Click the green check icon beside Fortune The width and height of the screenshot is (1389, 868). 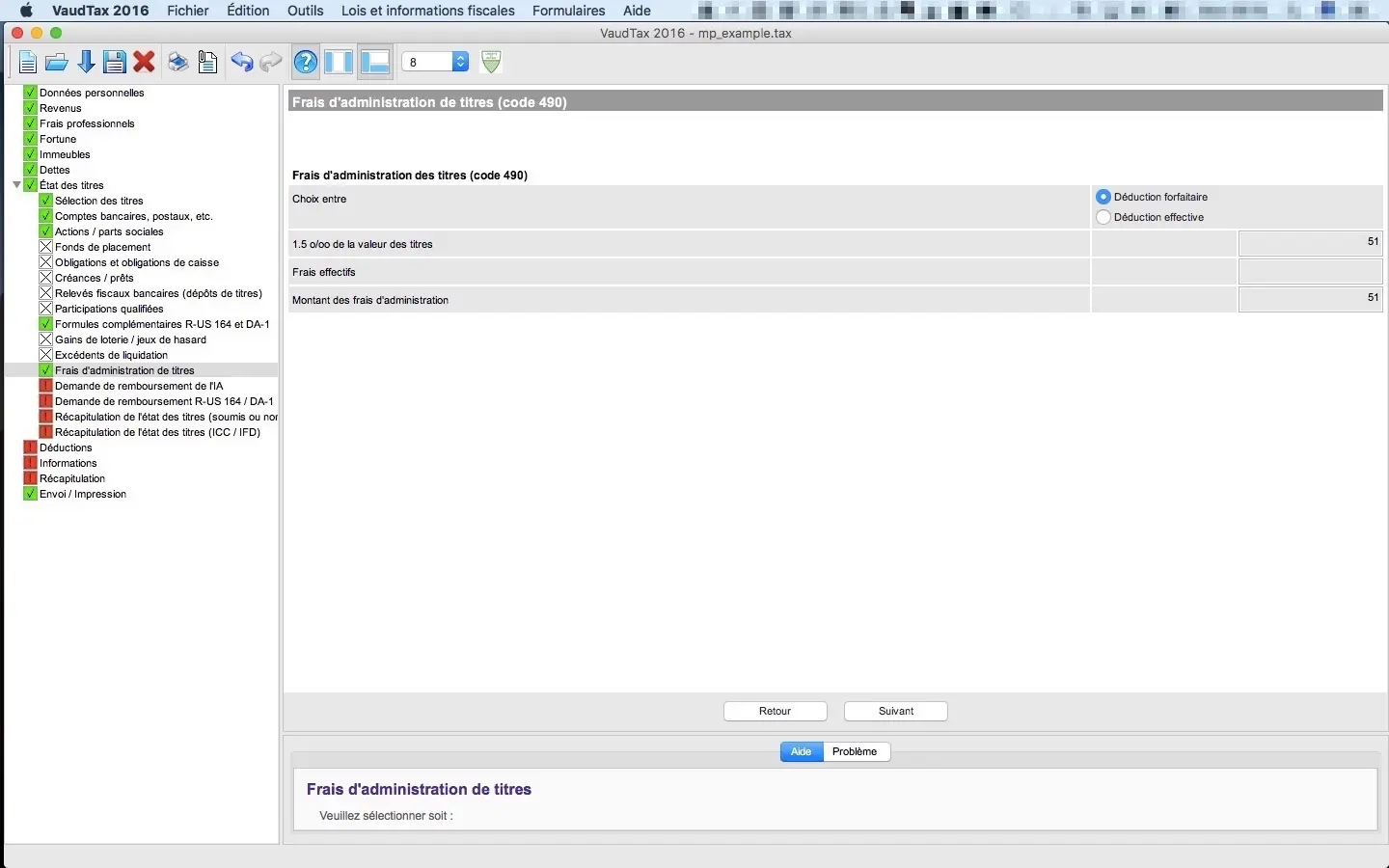[30, 139]
